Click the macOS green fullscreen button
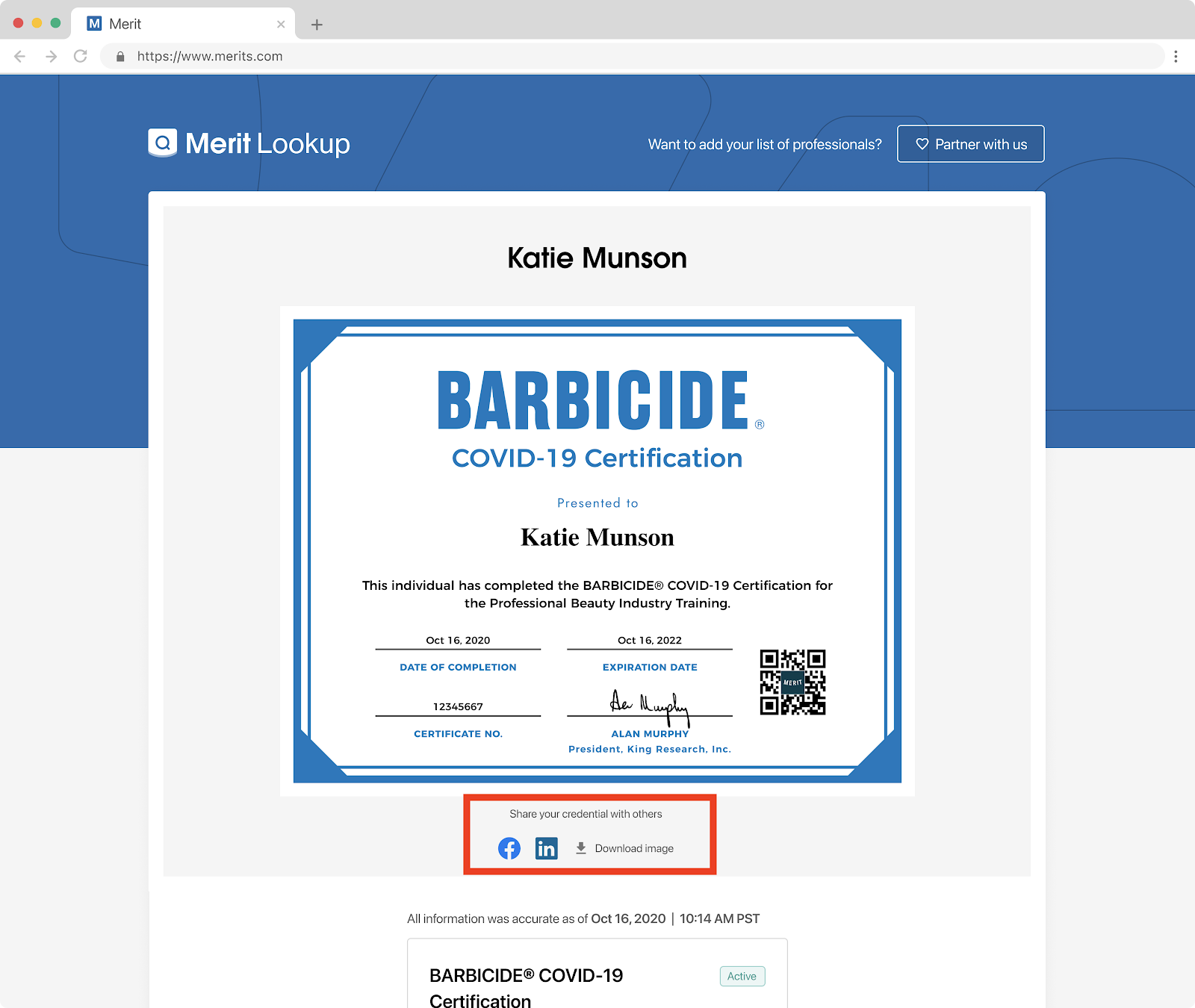Image resolution: width=1195 pixels, height=1008 pixels. [x=55, y=23]
